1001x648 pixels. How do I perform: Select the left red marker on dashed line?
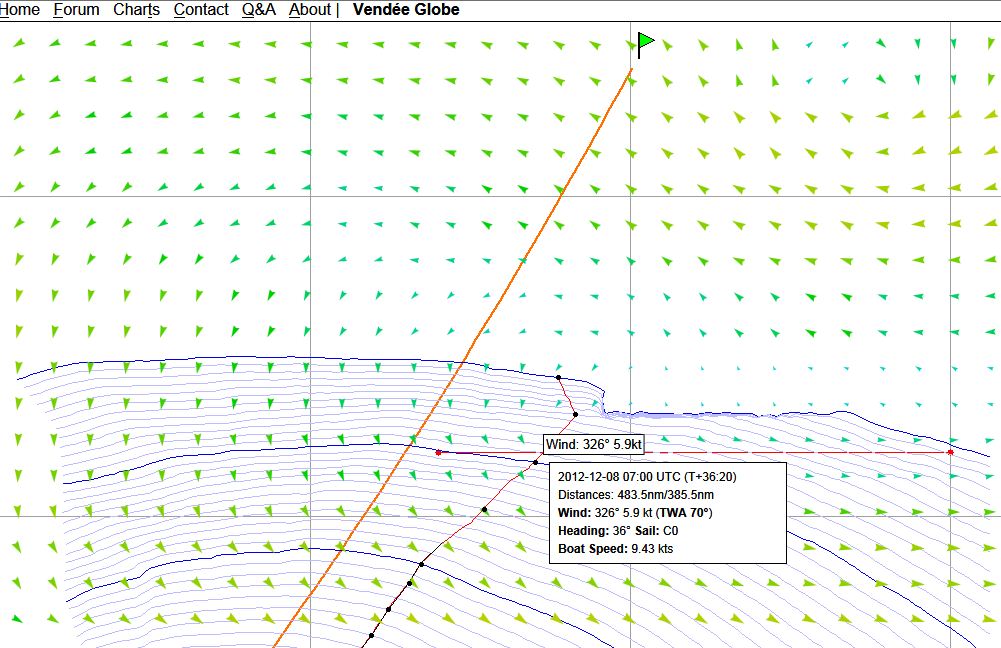438,453
